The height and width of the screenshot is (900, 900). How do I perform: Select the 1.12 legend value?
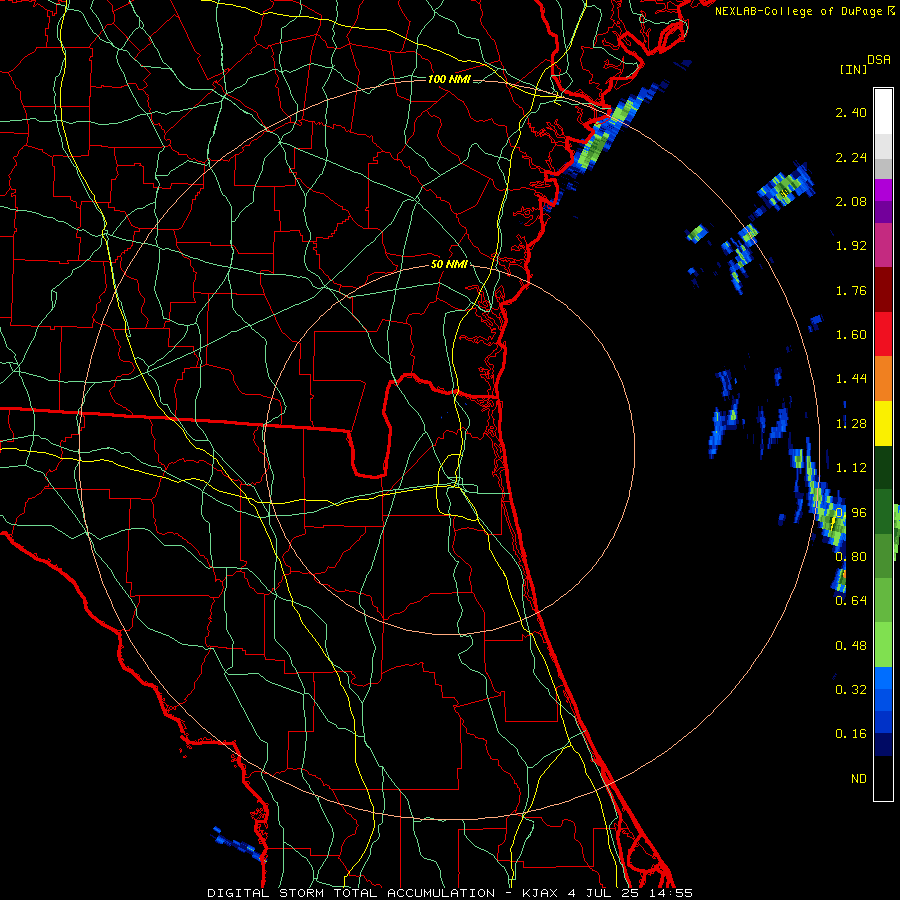pos(851,468)
